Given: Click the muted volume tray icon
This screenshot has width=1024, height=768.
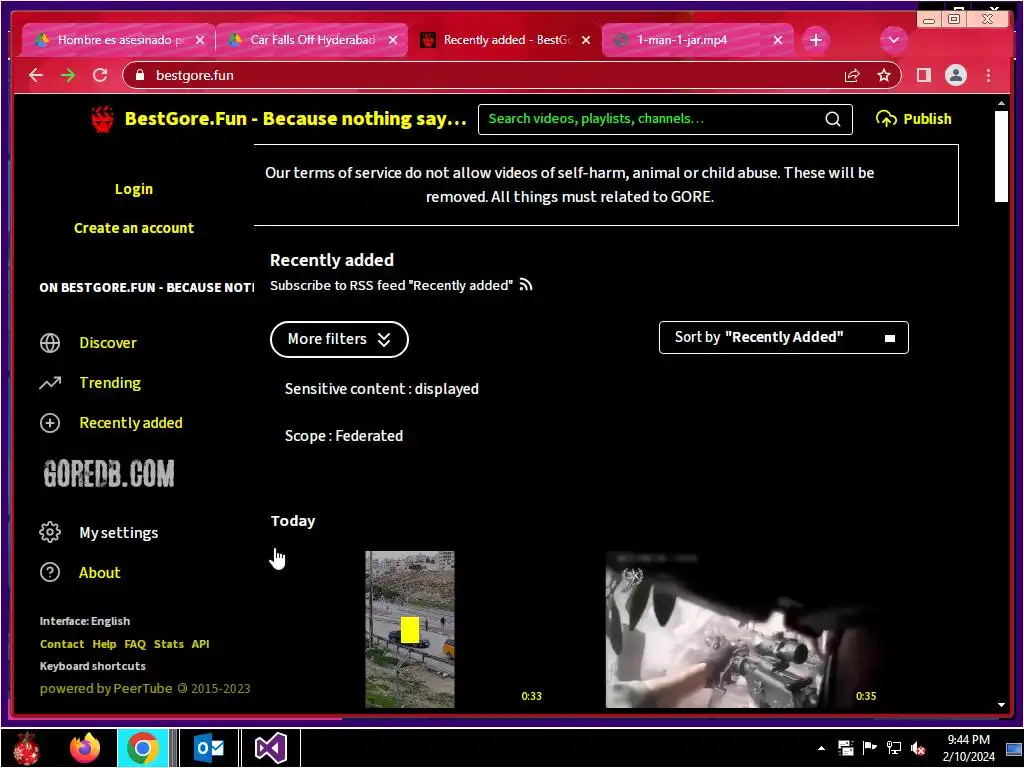Looking at the screenshot, I should click(918, 748).
